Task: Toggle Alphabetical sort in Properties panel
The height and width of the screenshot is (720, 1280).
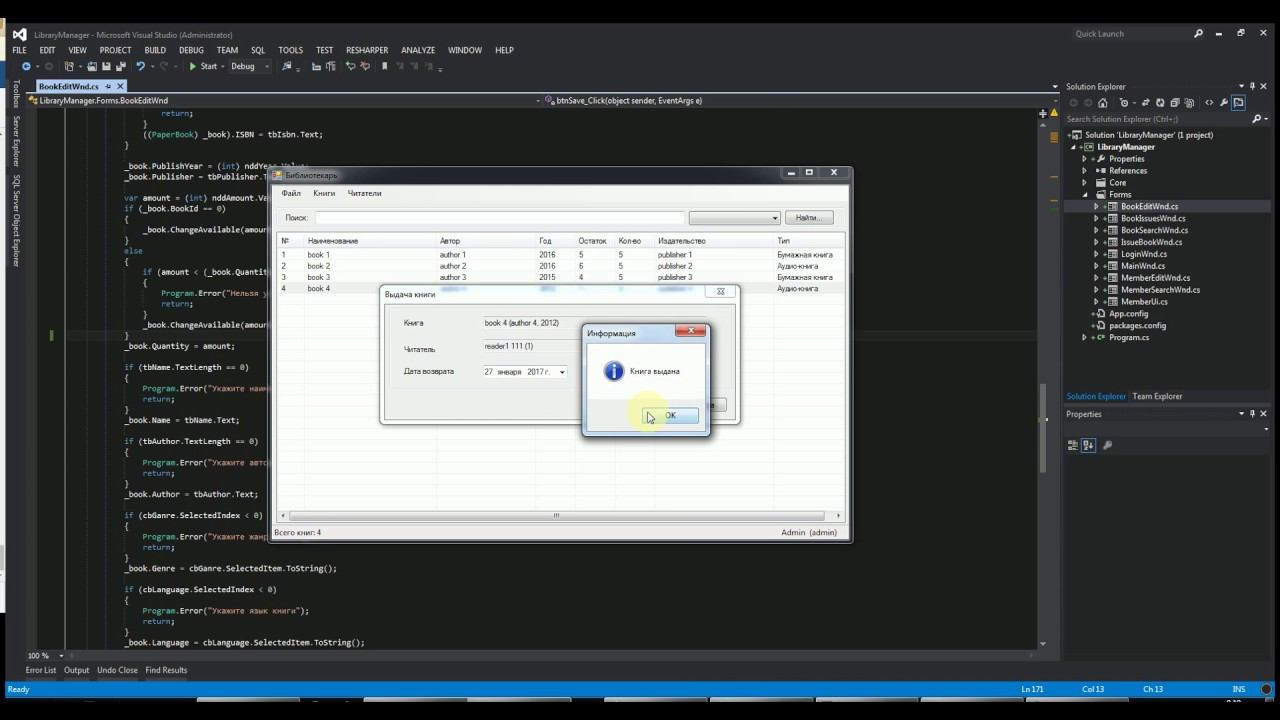Action: point(1088,445)
